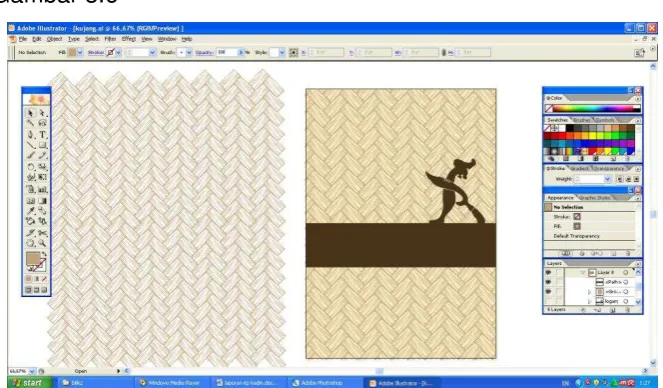
Task: Toggle lock box of Layer 8
Action: [559, 272]
